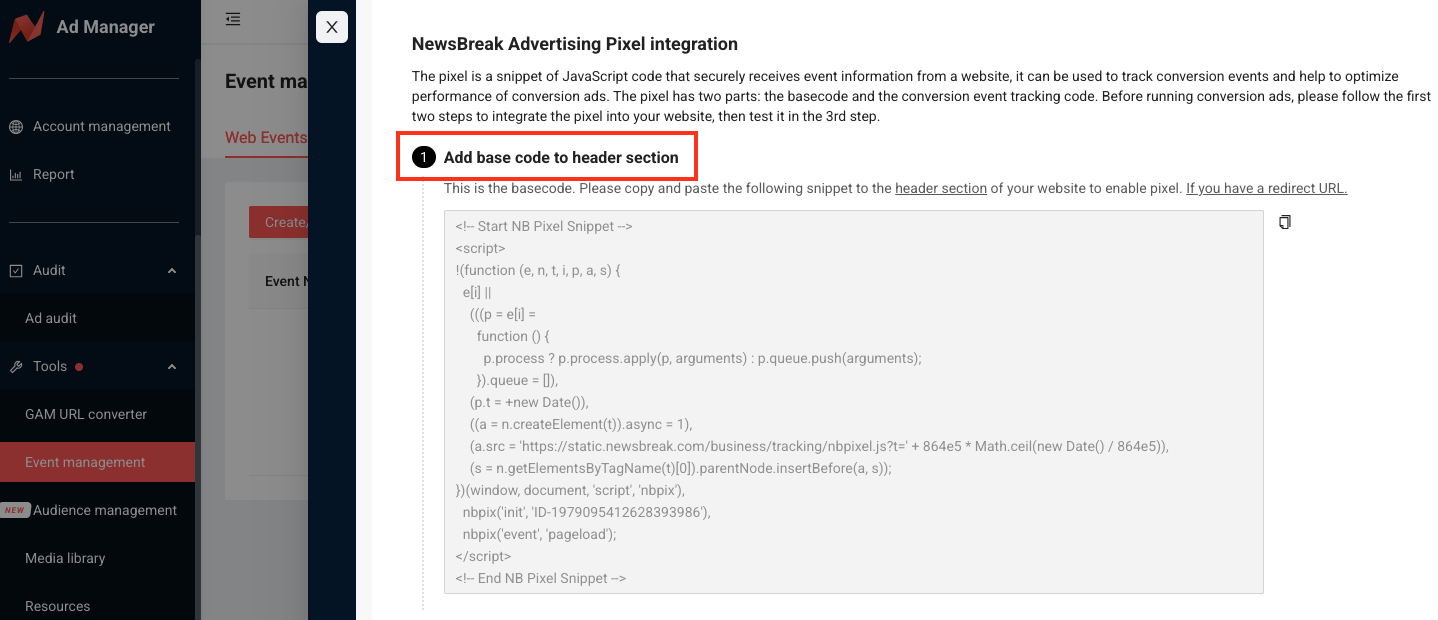Click the Account management globe icon
The width and height of the screenshot is (1438, 620).
click(x=16, y=127)
